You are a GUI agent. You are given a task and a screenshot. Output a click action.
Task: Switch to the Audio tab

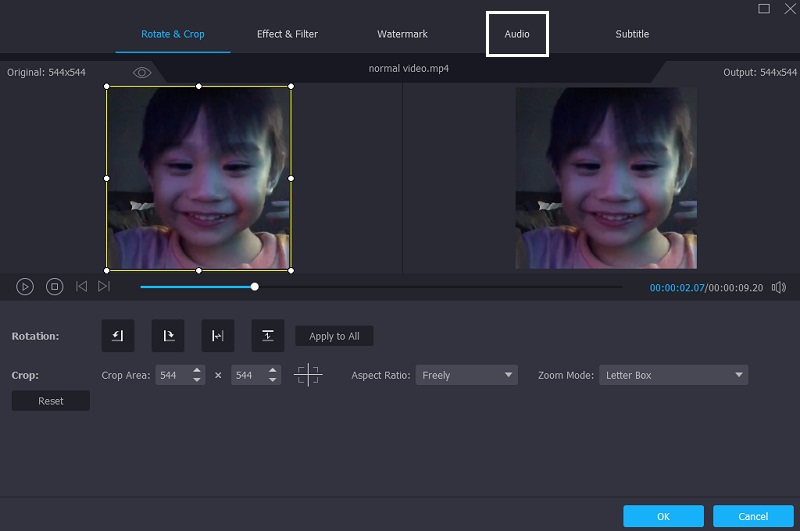coord(517,34)
